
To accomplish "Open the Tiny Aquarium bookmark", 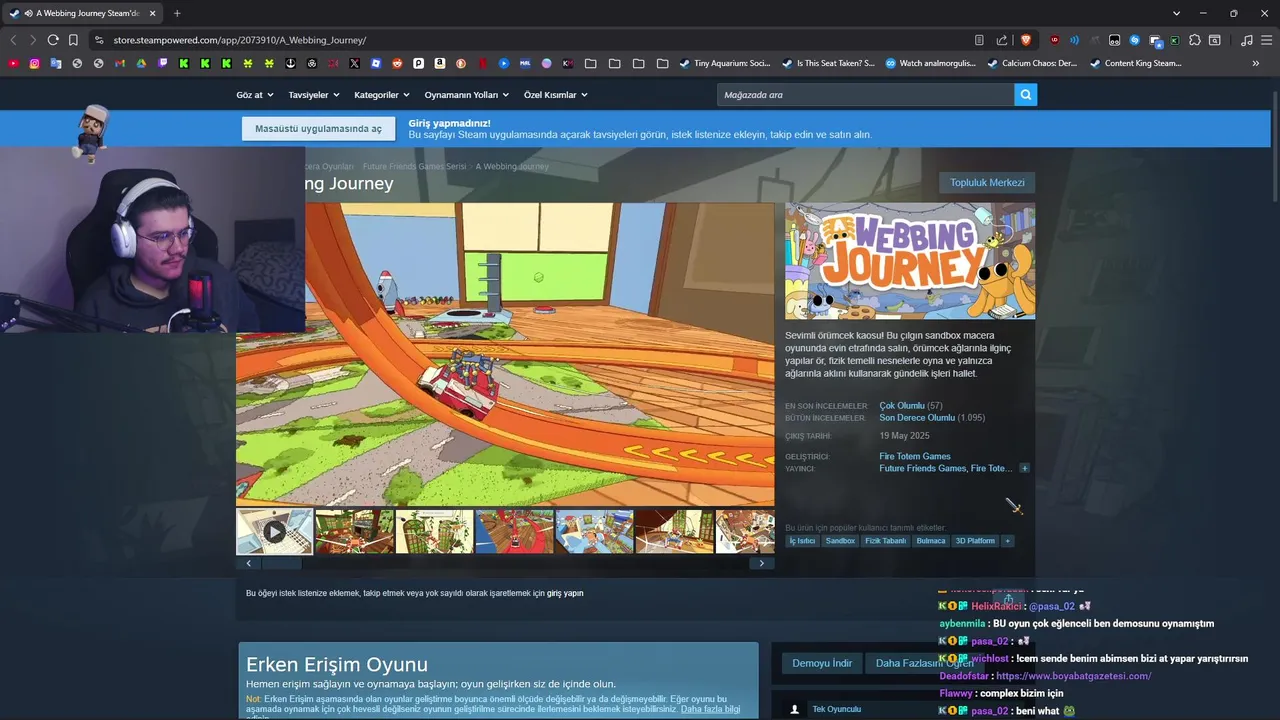I will click(x=725, y=63).
